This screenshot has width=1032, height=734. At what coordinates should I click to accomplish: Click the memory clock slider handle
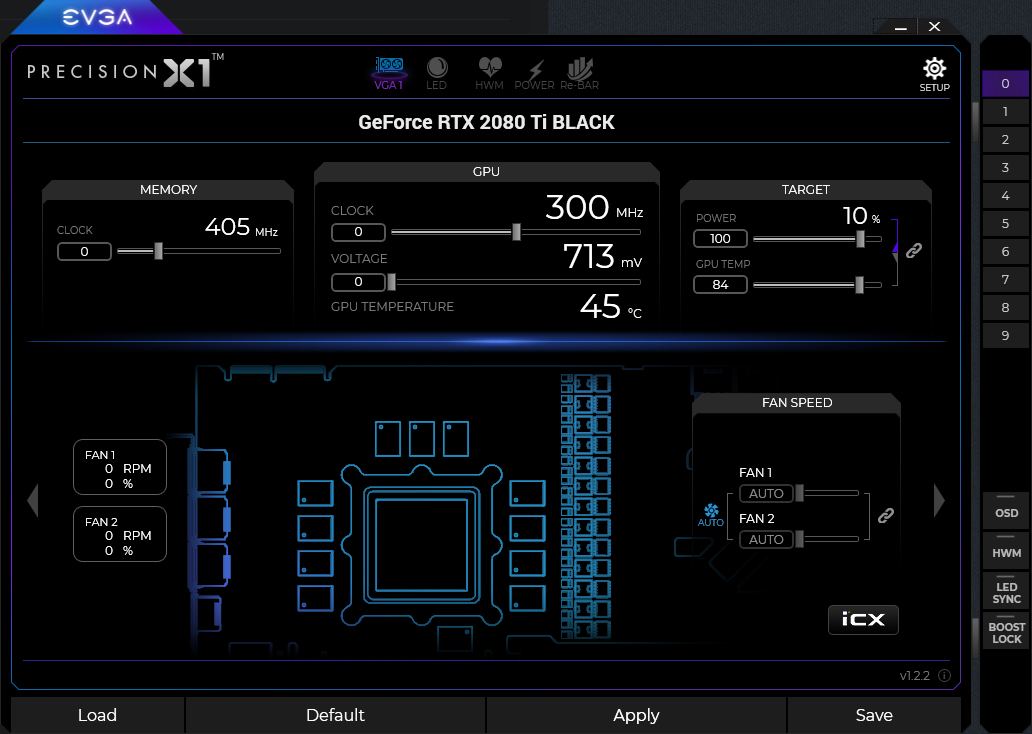point(159,251)
